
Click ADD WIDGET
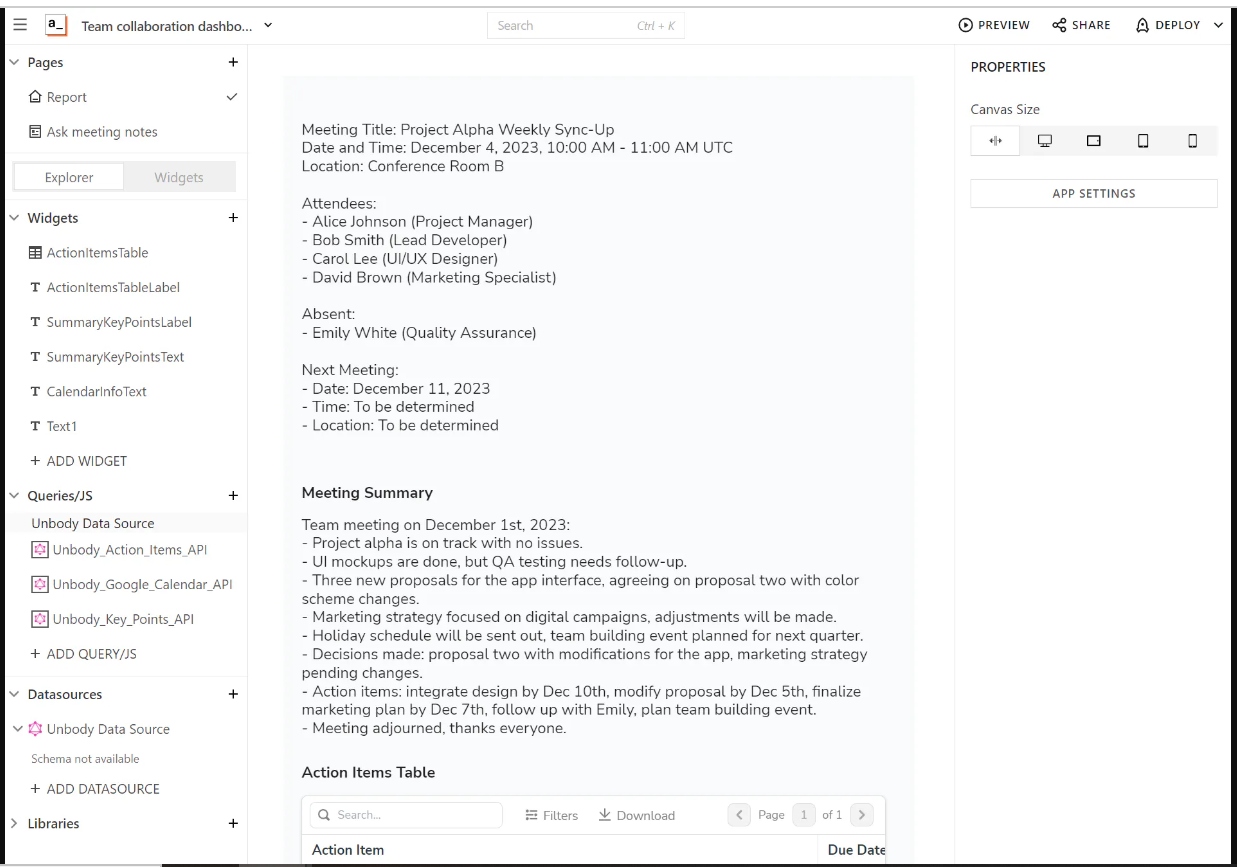[x=79, y=461]
